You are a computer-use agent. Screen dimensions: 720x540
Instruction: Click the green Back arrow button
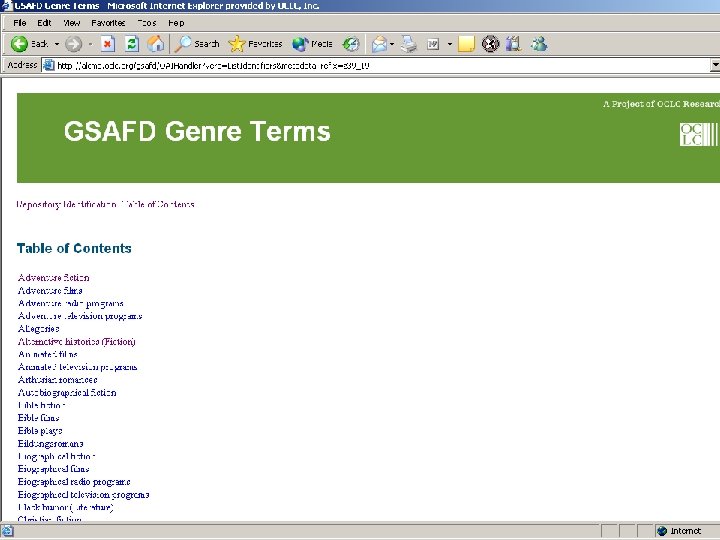19,44
